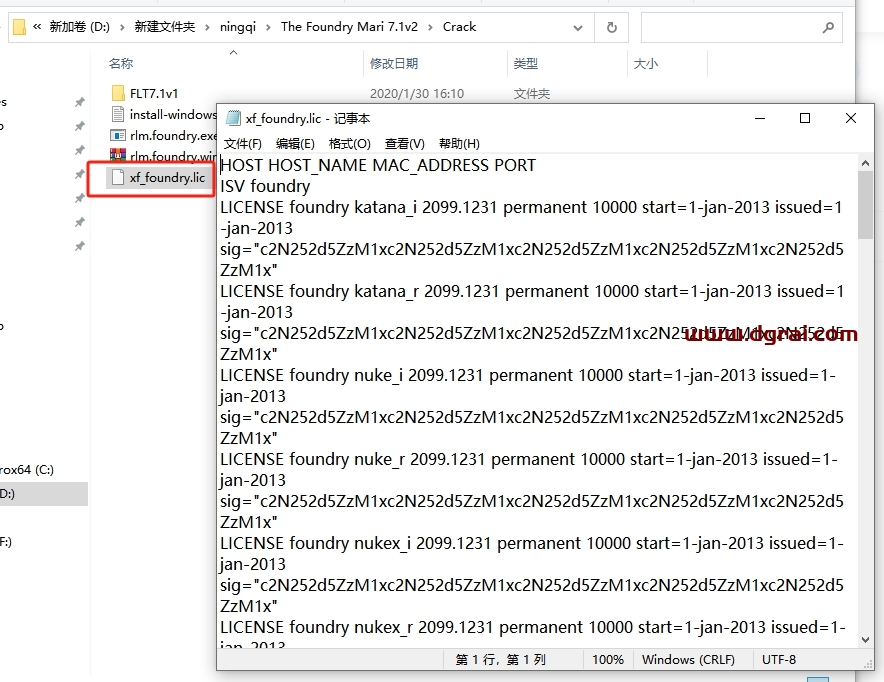Click the Windows (CRLF) status entry

688,659
